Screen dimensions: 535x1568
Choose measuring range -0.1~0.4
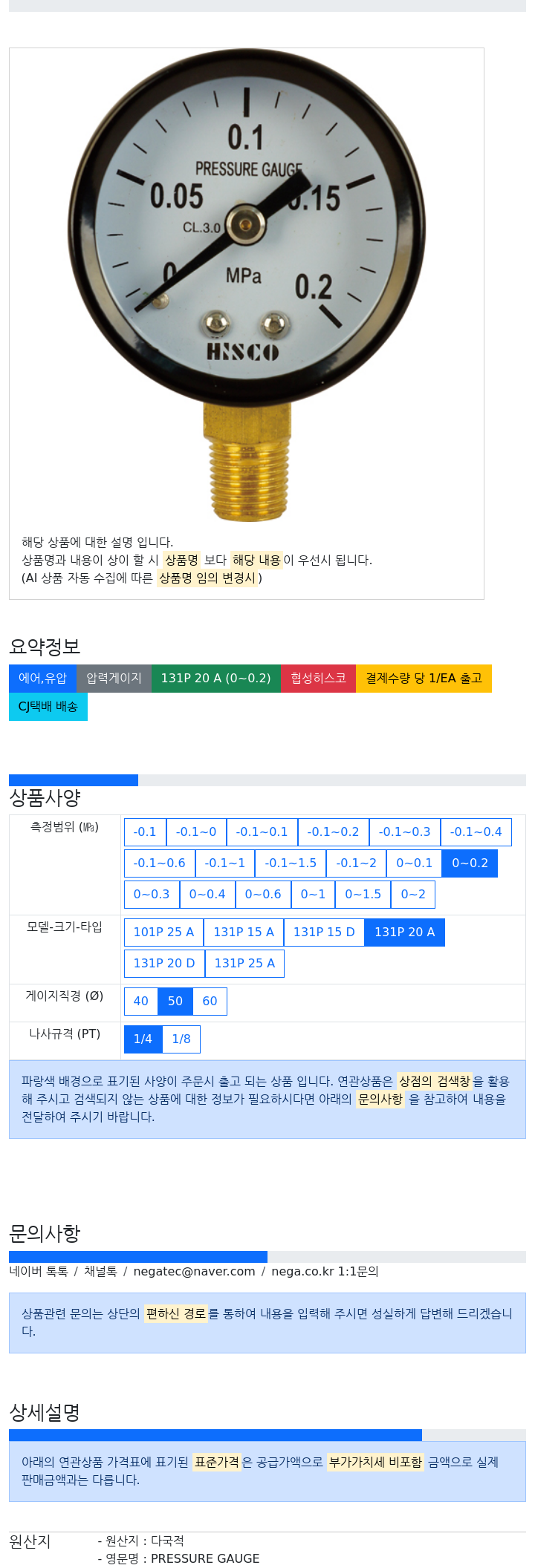point(476,832)
